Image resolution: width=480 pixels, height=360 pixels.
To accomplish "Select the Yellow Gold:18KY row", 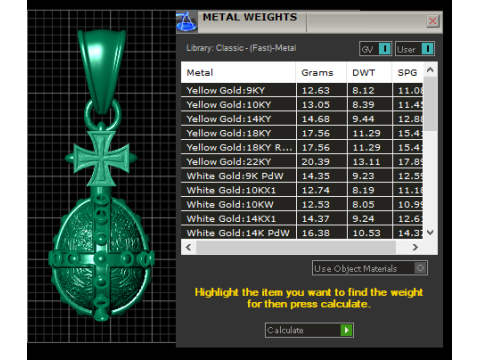I will [x=302, y=133].
